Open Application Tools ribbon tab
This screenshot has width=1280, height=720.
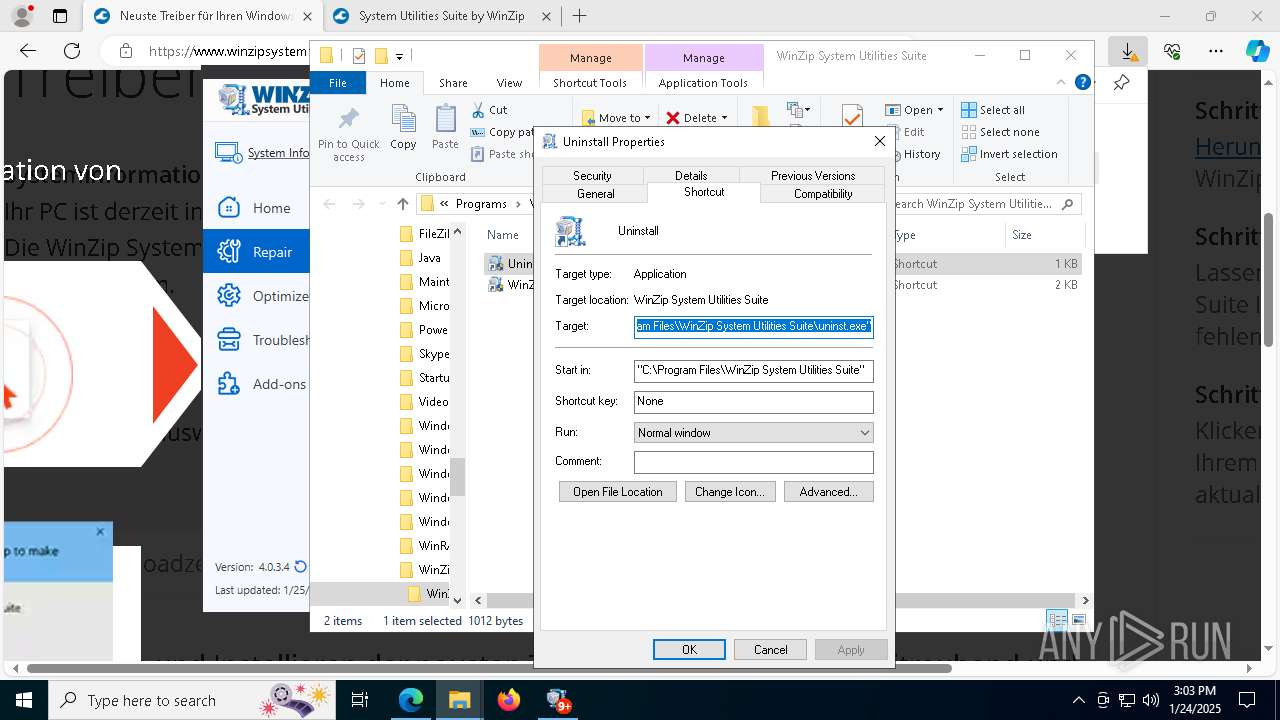pos(703,83)
